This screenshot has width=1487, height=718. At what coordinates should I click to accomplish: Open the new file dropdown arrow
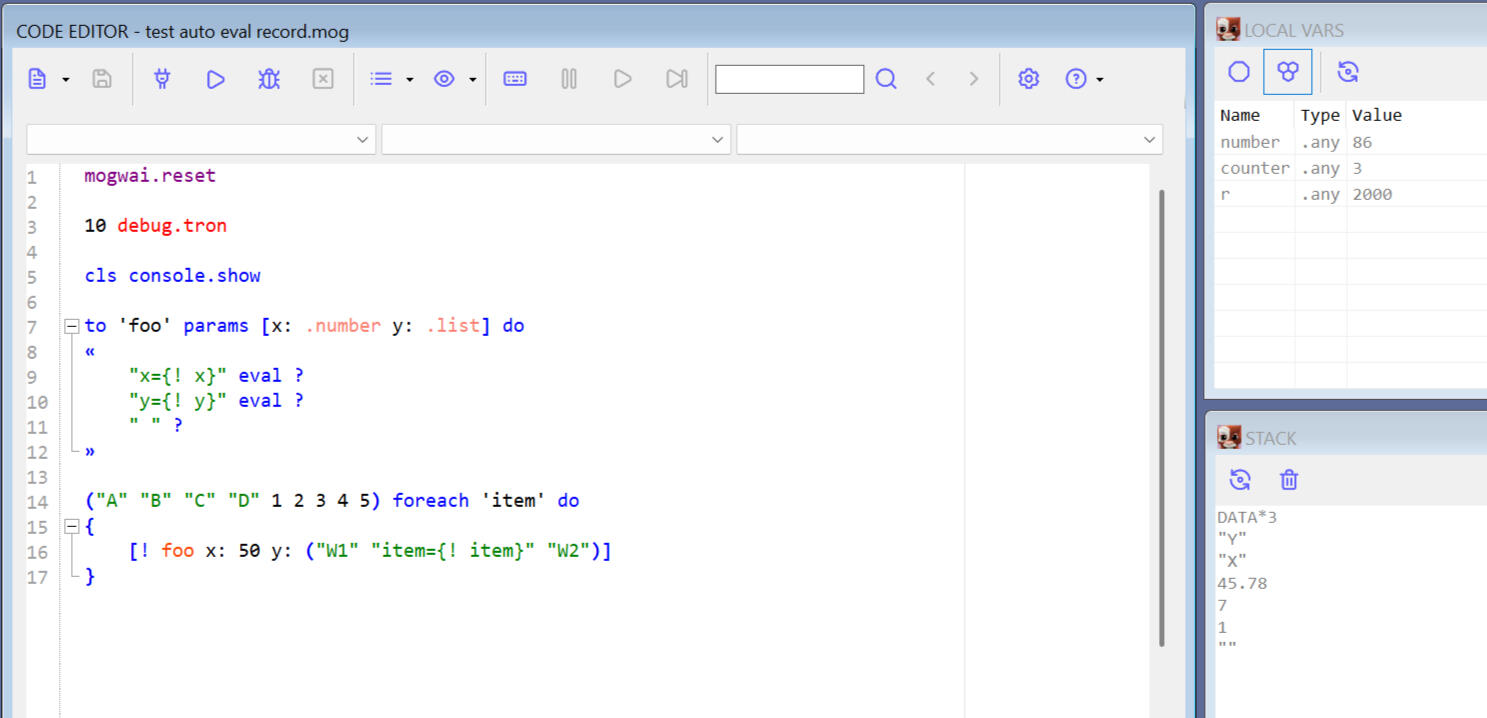(66, 80)
